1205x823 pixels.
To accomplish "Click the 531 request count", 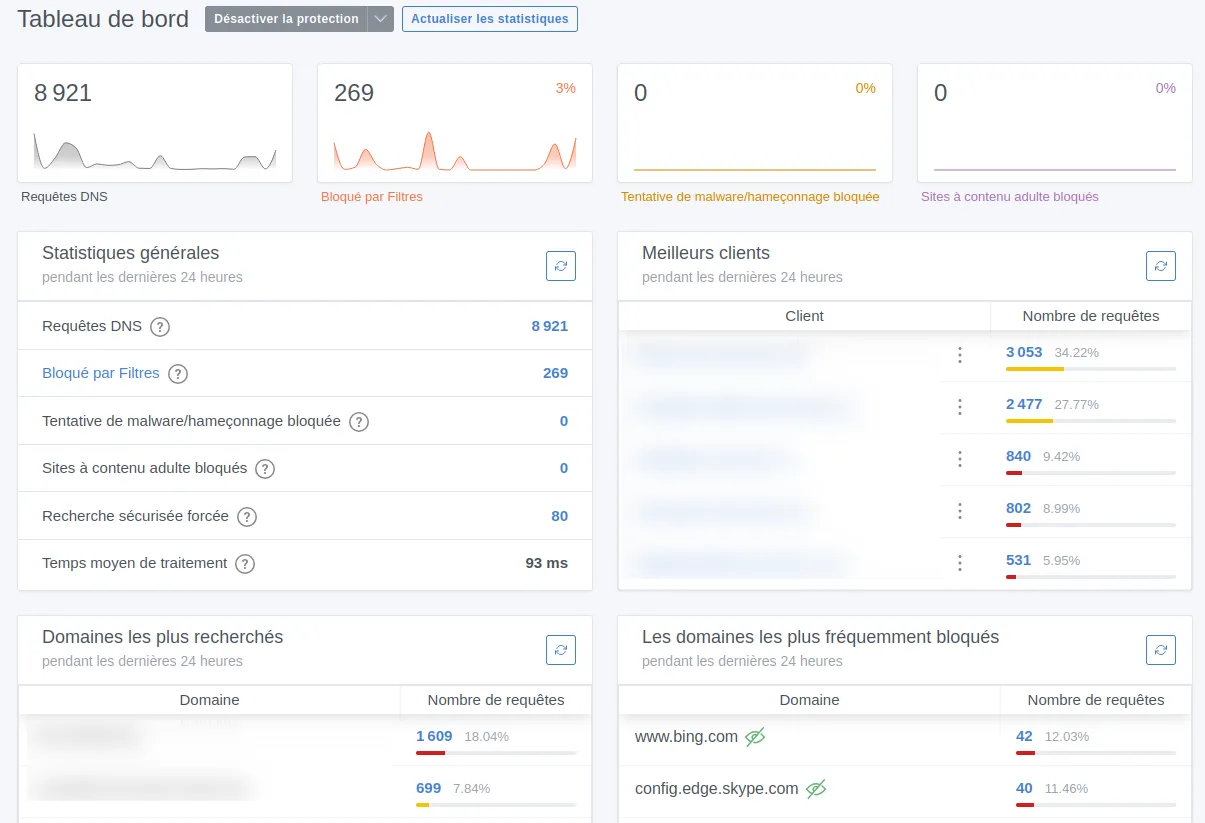I will coord(1018,560).
